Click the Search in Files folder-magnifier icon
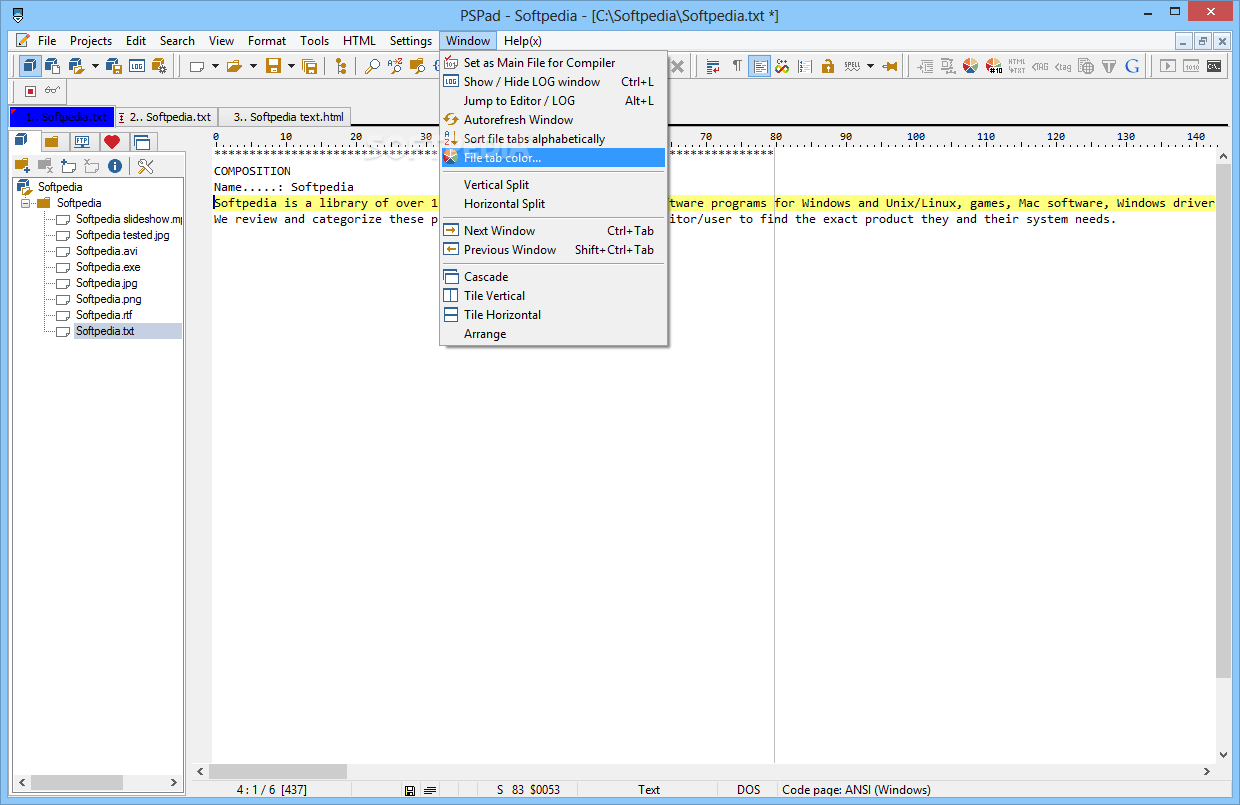The width and height of the screenshot is (1240, 805). point(418,66)
